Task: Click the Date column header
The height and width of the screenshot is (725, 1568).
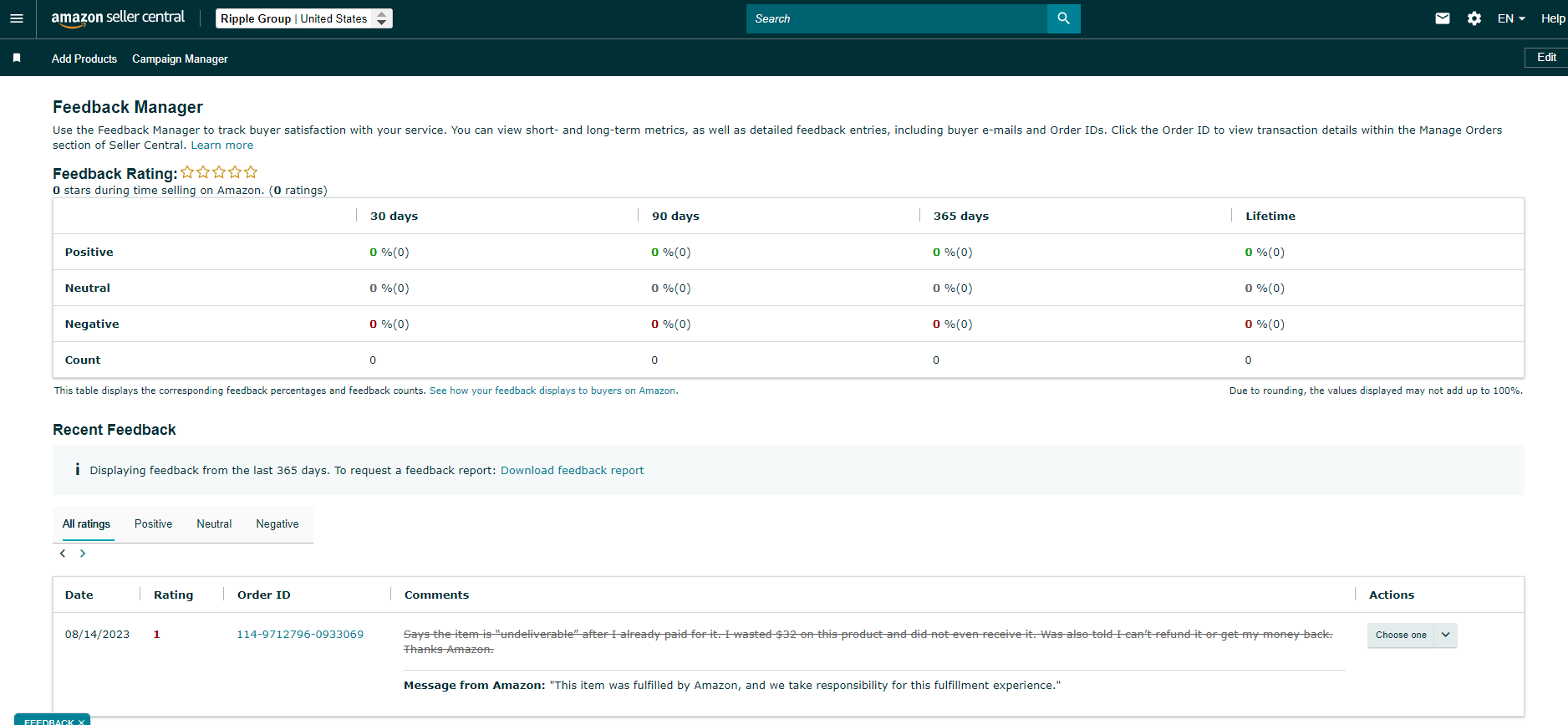Action: 79,595
